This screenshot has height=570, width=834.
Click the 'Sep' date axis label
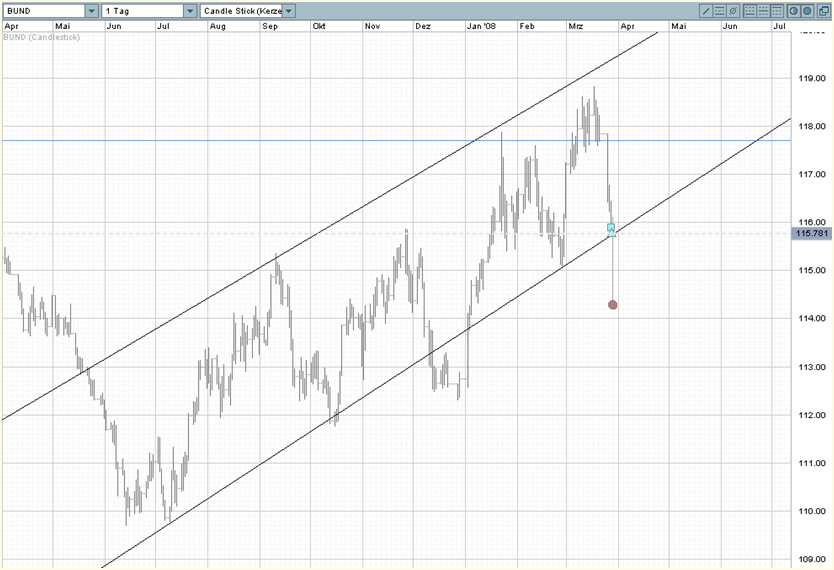point(270,26)
